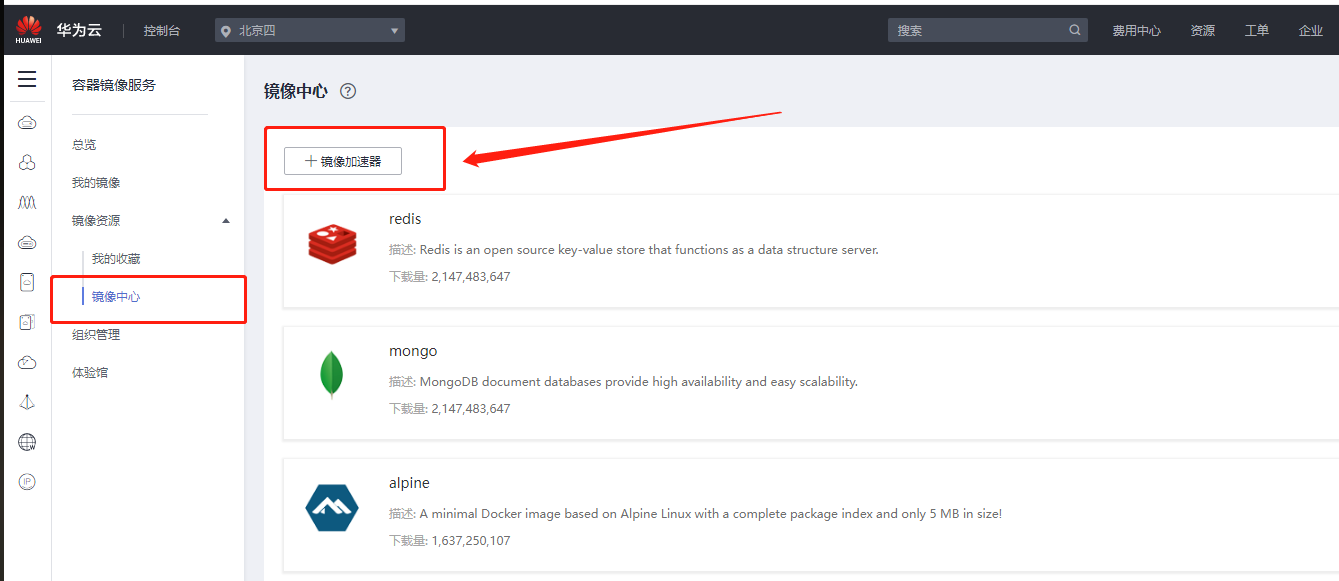Click the 镜像中心 page heading
The width and height of the screenshot is (1339, 581).
295,91
